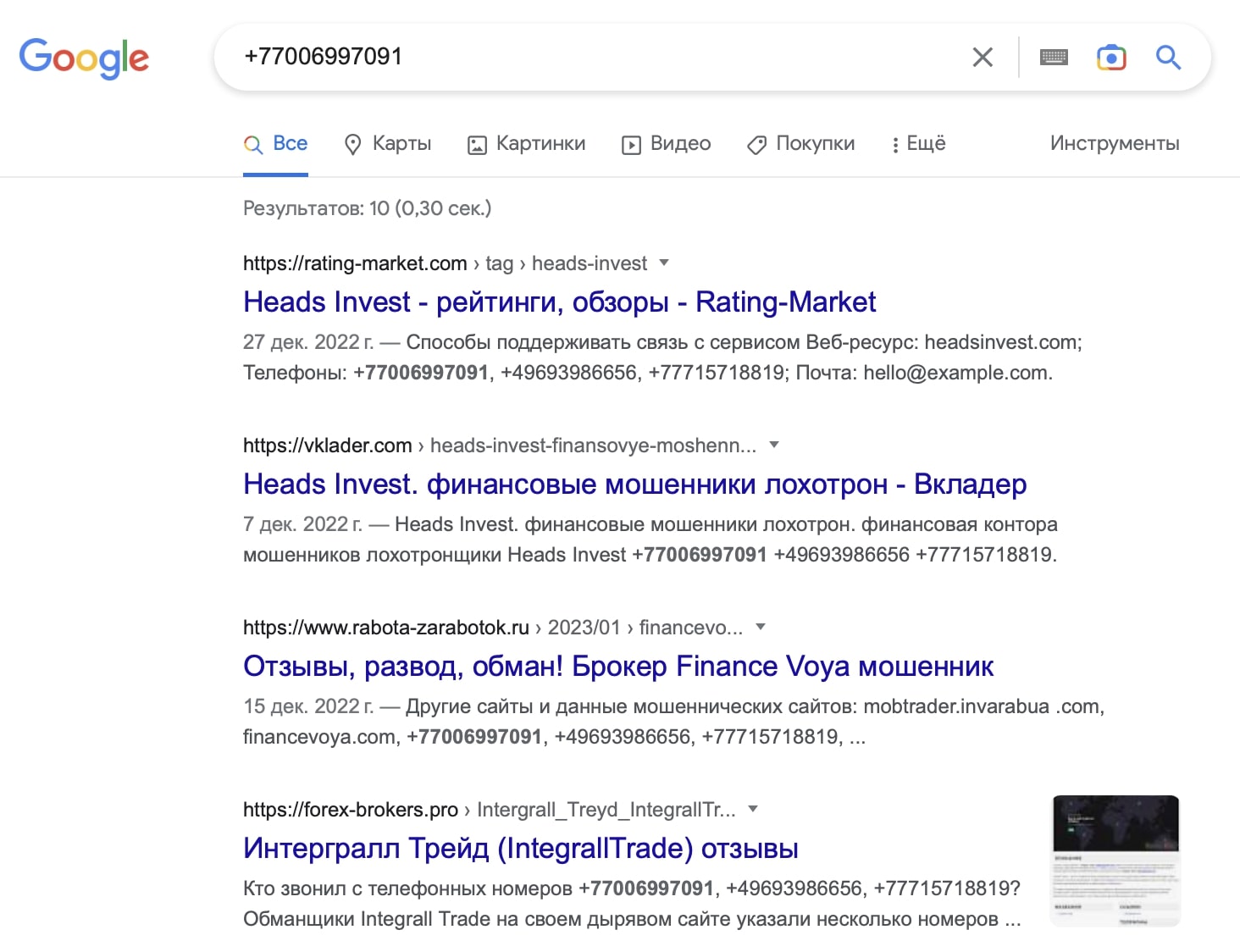The height and width of the screenshot is (952, 1240).
Task: Click snippet text dated 7 дек. 2022
Action: click(650, 540)
